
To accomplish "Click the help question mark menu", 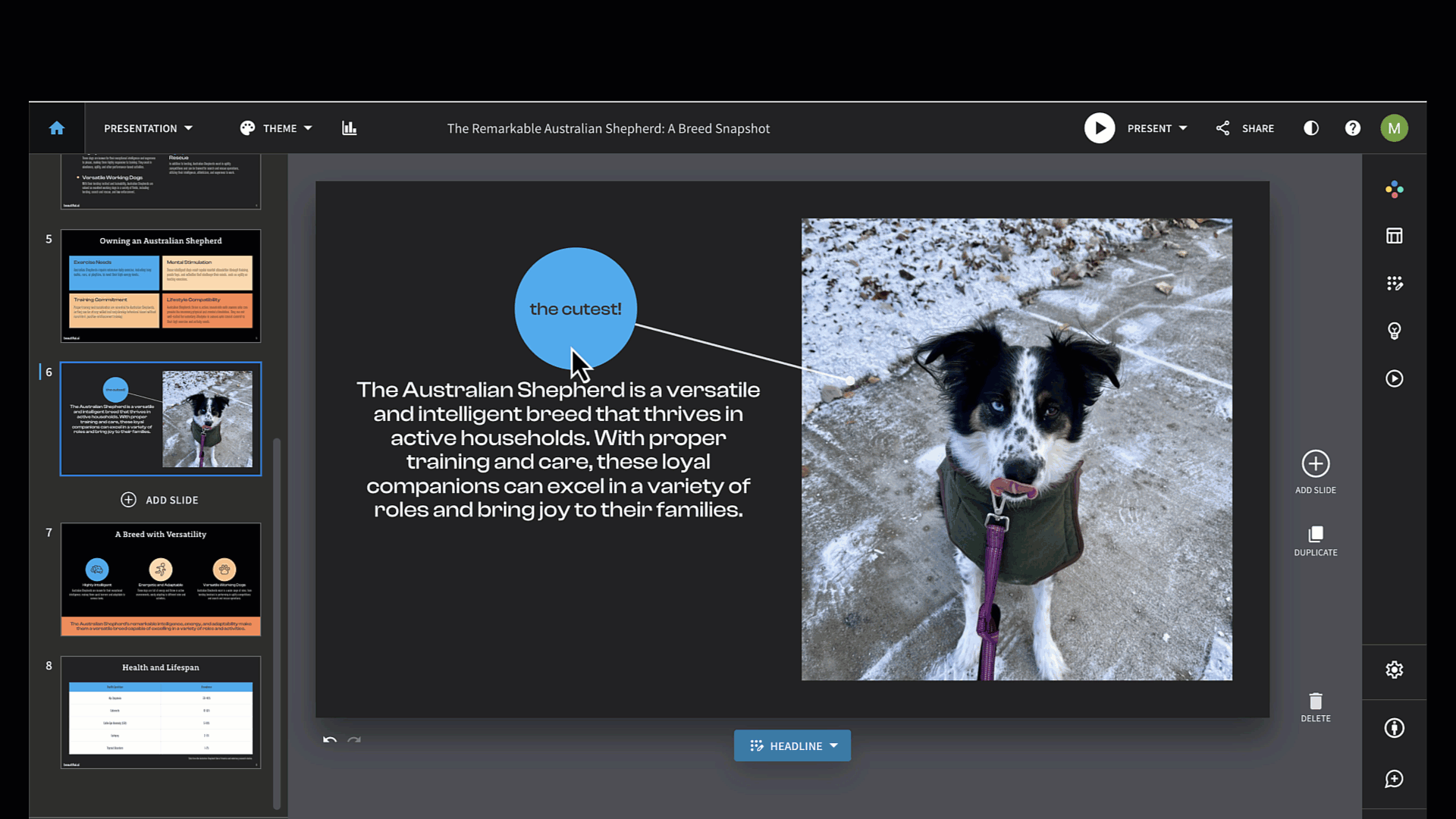I will coord(1353,127).
